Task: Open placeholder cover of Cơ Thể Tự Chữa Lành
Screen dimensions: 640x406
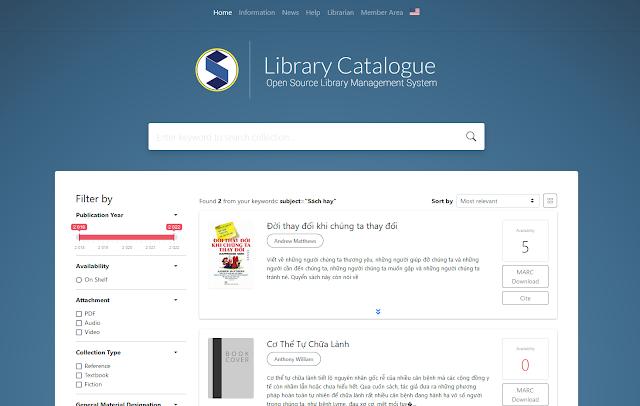Action: (231, 368)
